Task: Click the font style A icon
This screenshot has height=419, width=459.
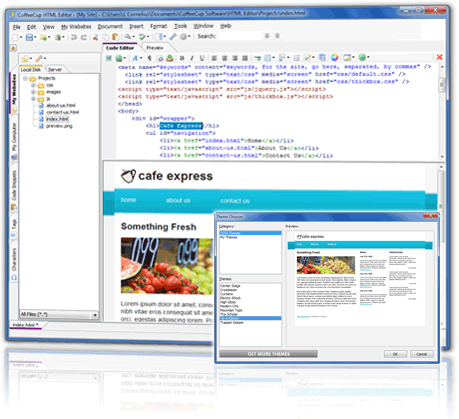Action: [135, 58]
